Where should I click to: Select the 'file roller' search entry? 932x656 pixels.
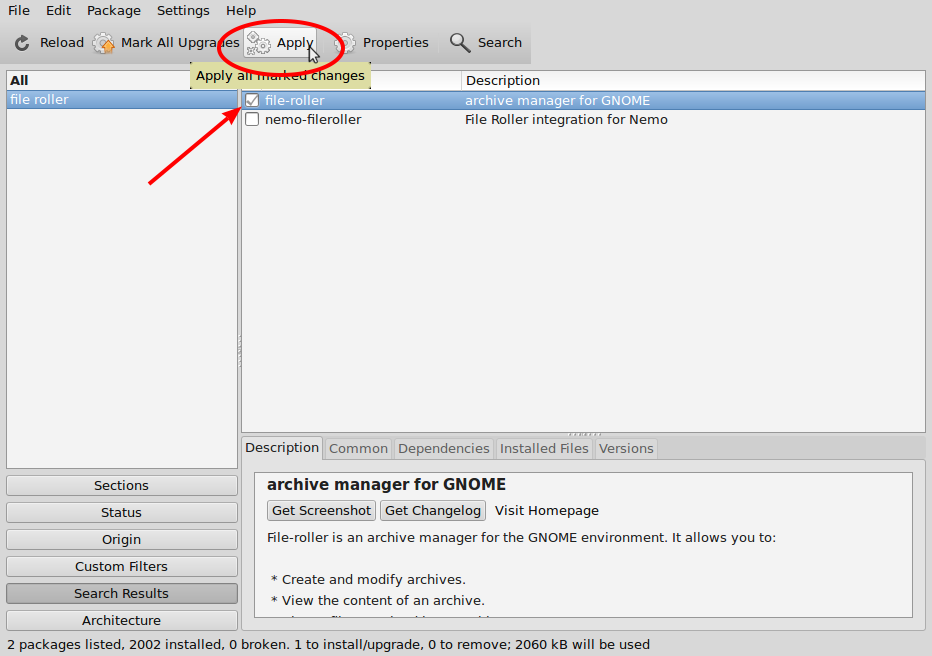pyautogui.click(x=122, y=99)
